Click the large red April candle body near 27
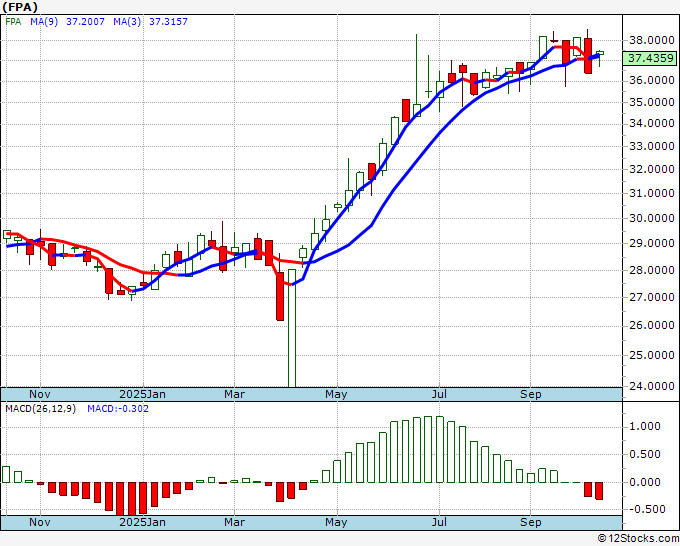680x546 pixels. click(x=280, y=296)
